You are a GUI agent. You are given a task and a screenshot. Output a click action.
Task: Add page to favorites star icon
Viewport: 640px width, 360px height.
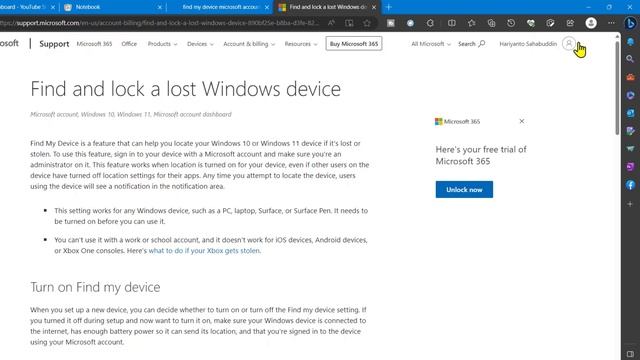coord(367,23)
